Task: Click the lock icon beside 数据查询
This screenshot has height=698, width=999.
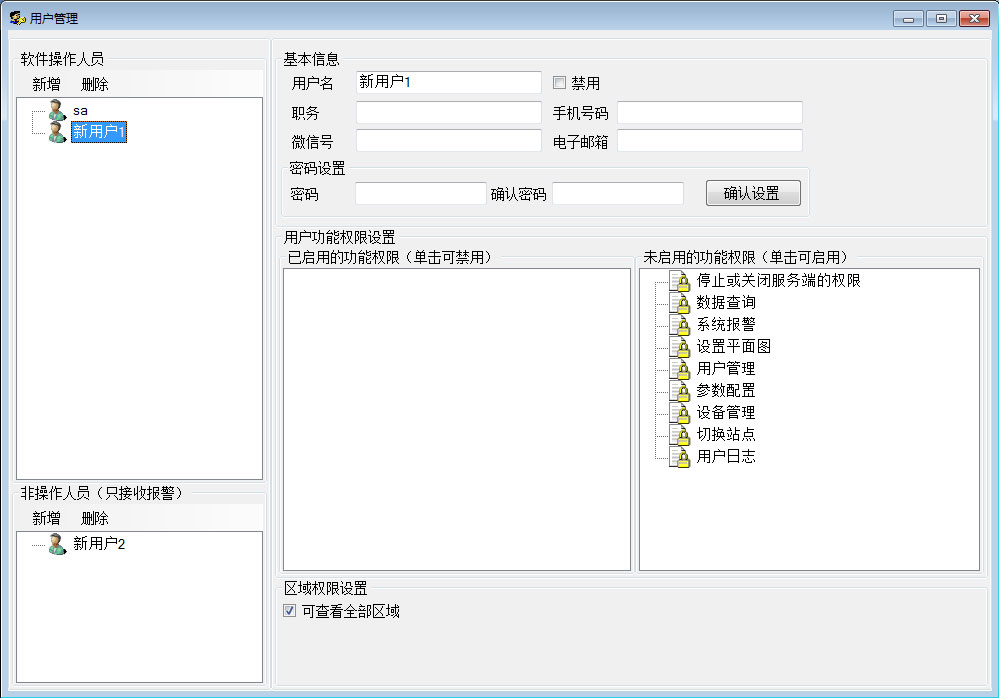Action: (x=680, y=303)
